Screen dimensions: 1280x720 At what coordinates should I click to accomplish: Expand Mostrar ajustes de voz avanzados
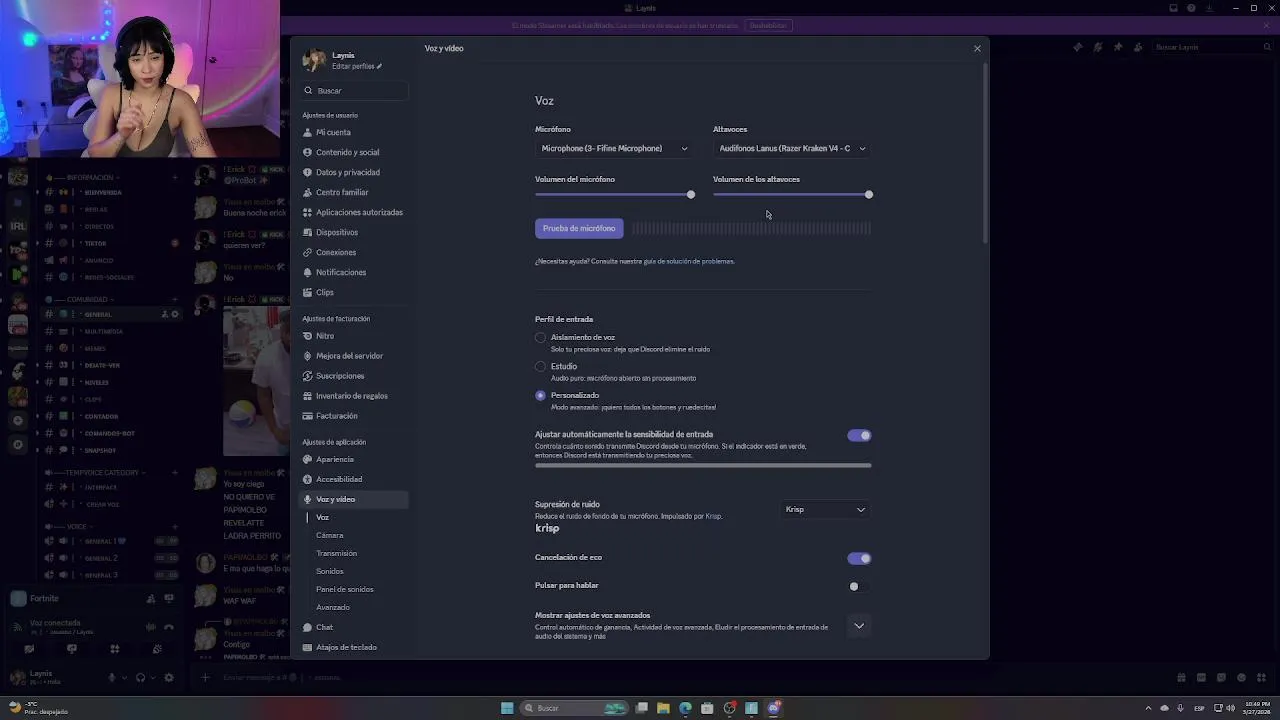tap(859, 626)
